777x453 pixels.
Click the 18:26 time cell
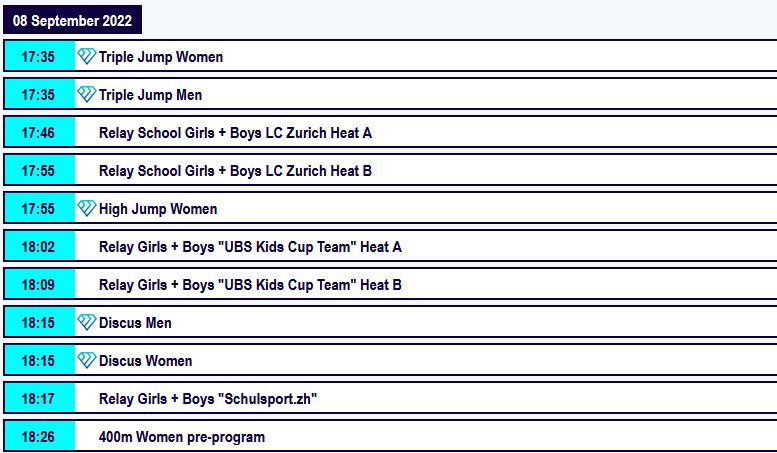tap(39, 436)
